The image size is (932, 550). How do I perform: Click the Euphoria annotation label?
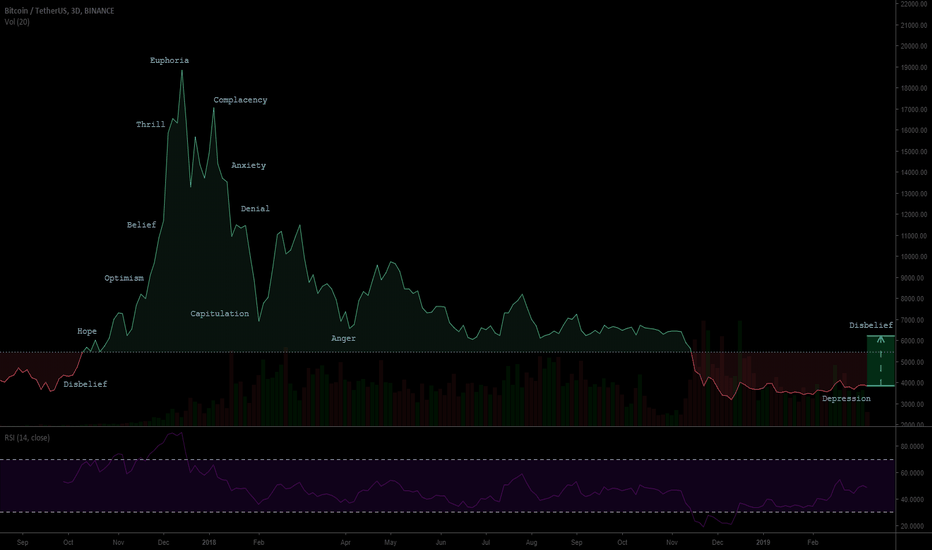[x=169, y=60]
